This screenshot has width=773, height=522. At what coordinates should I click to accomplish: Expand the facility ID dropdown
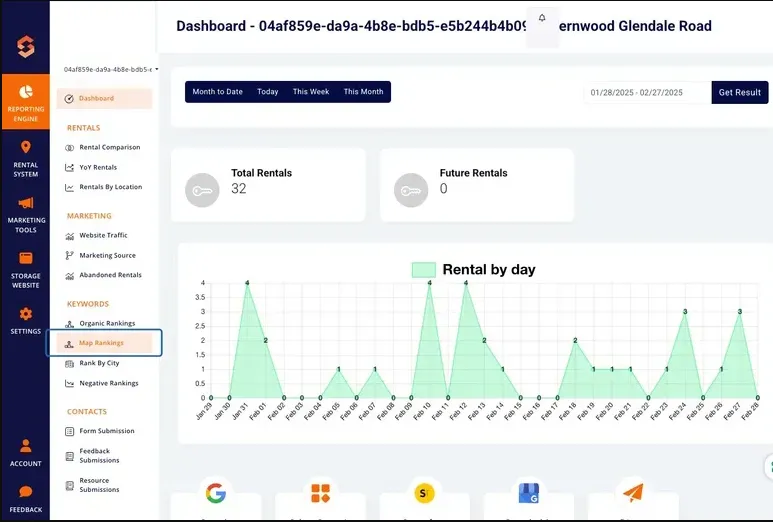[x=111, y=70]
